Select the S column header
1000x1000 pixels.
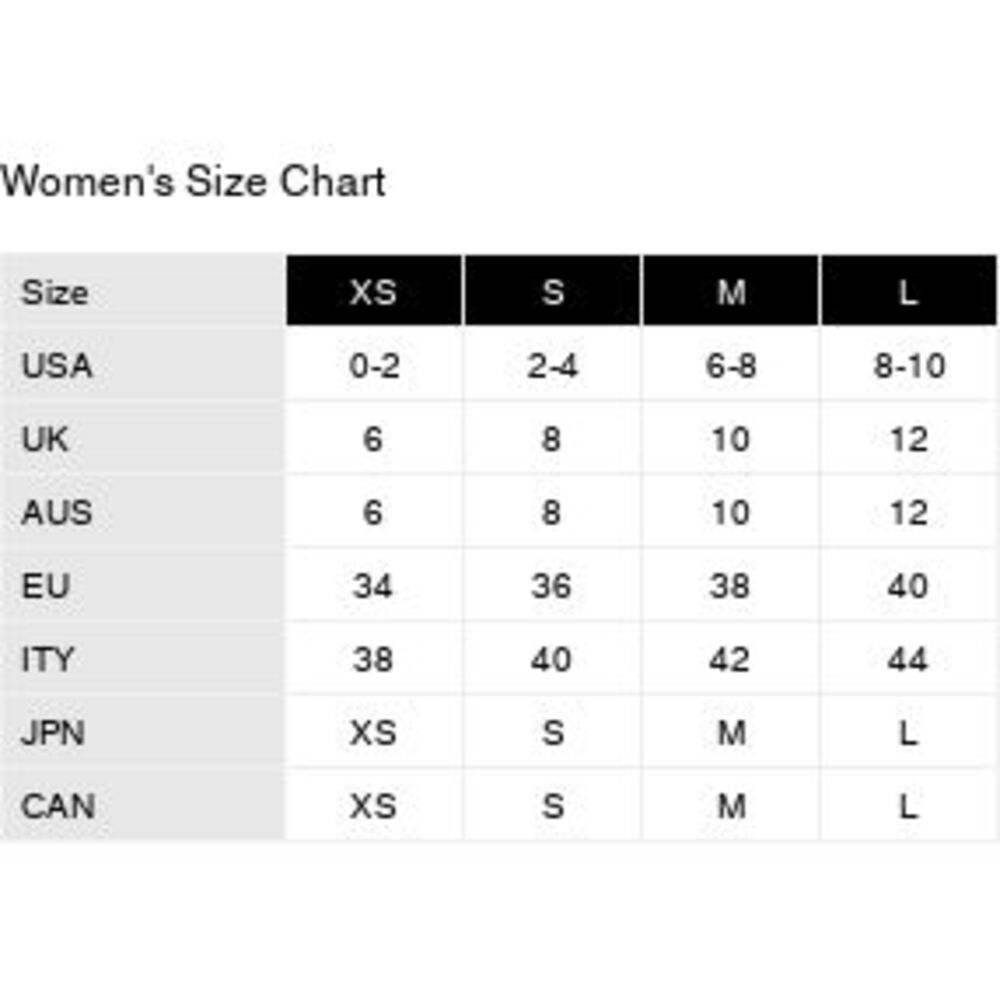click(552, 292)
